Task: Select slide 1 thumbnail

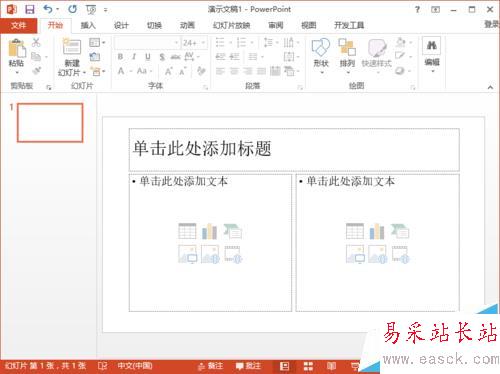Action: tap(50, 123)
